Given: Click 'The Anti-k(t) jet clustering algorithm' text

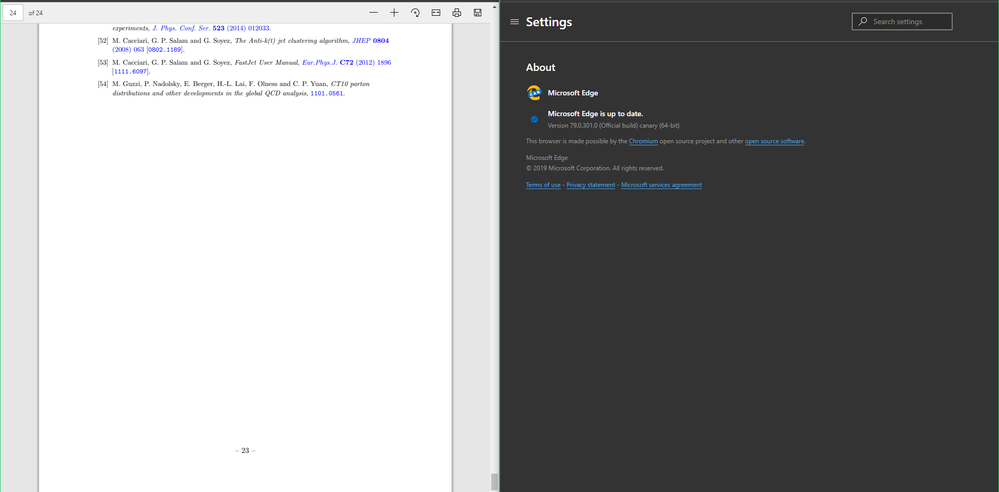Looking at the screenshot, I should tap(291, 41).
